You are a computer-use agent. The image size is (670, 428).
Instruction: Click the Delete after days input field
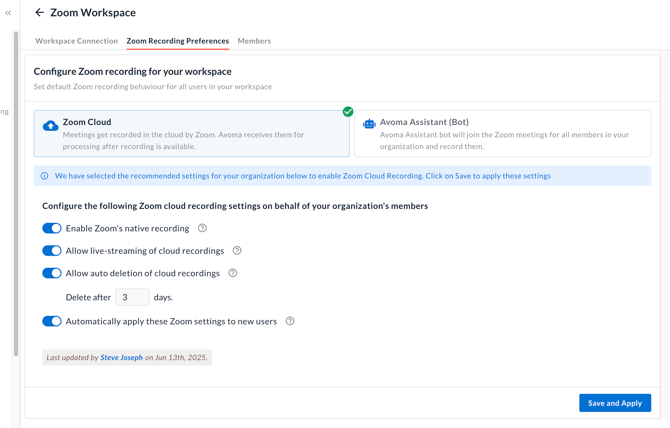click(132, 297)
